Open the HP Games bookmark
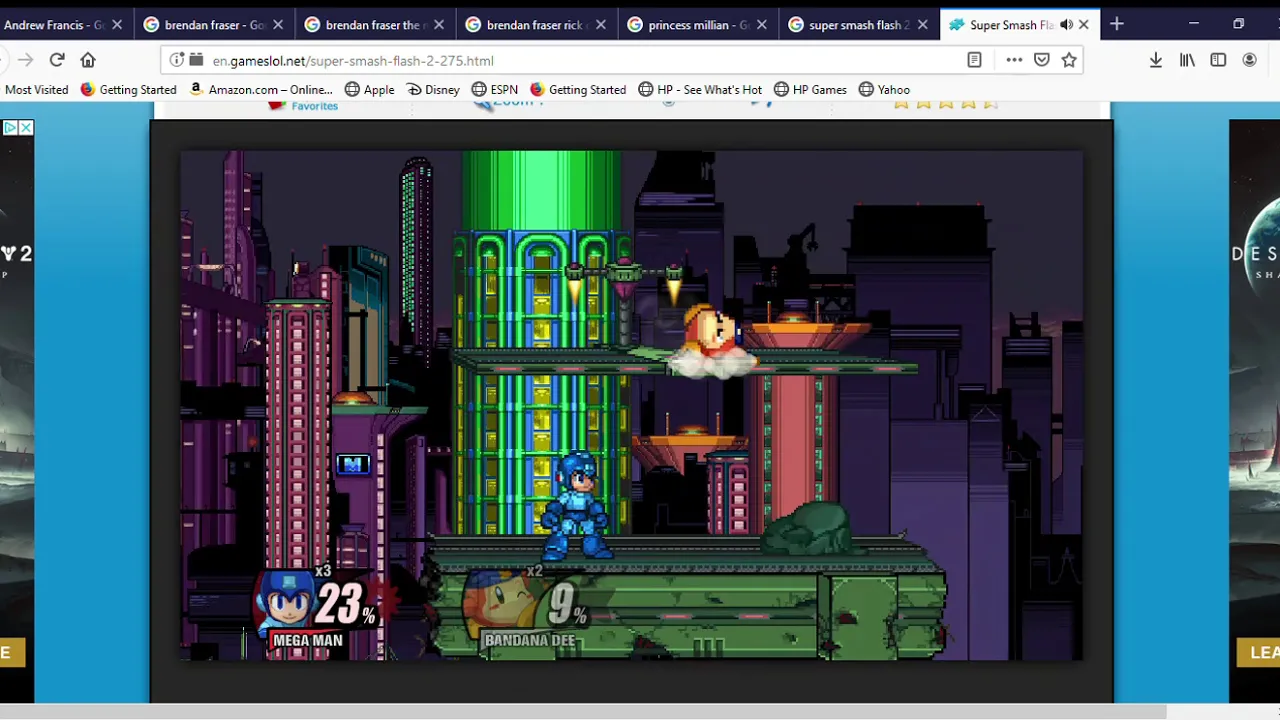Image resolution: width=1280 pixels, height=720 pixels. (x=810, y=89)
